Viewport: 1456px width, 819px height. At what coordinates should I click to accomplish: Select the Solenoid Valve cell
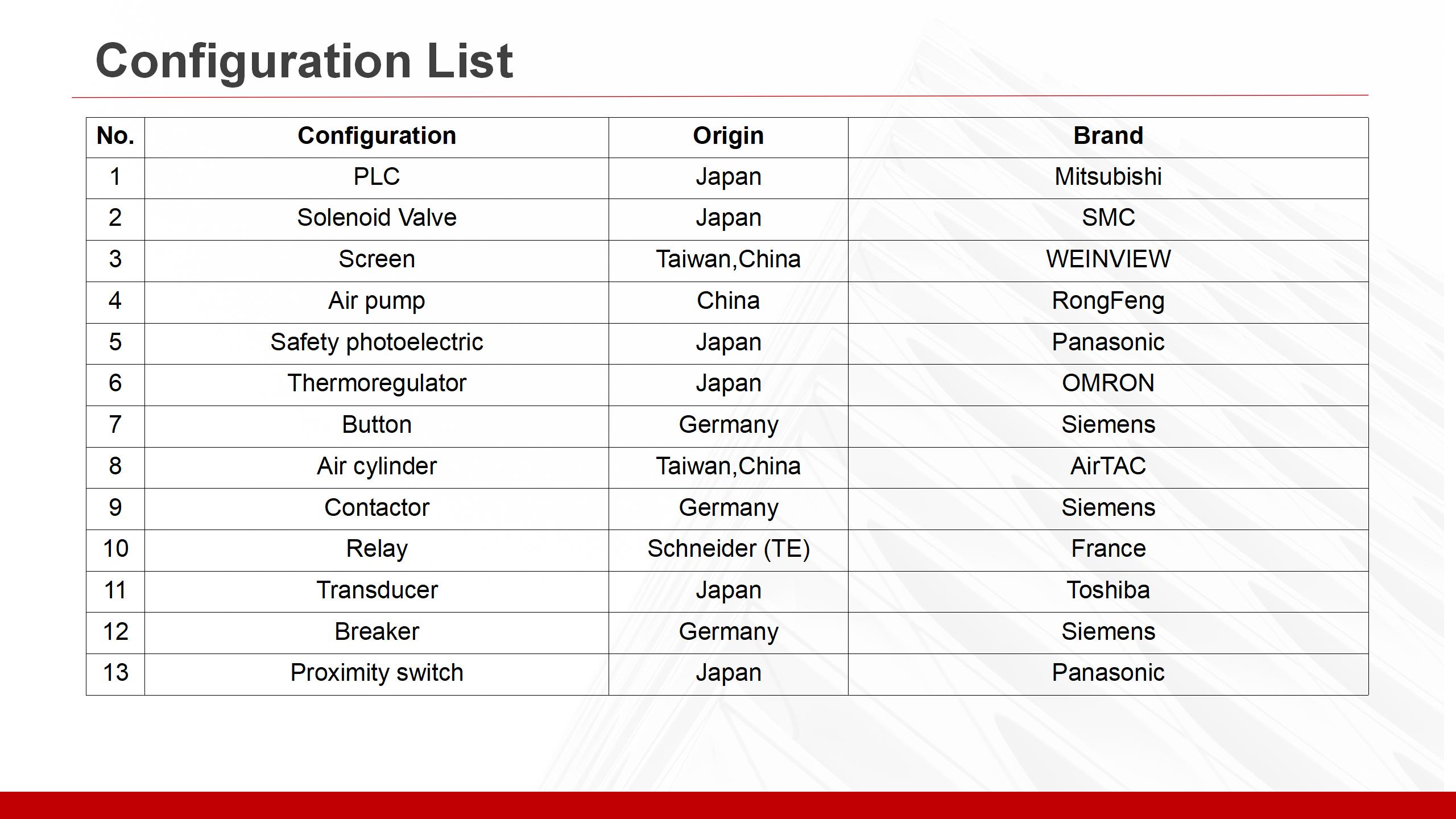pyautogui.click(x=377, y=218)
